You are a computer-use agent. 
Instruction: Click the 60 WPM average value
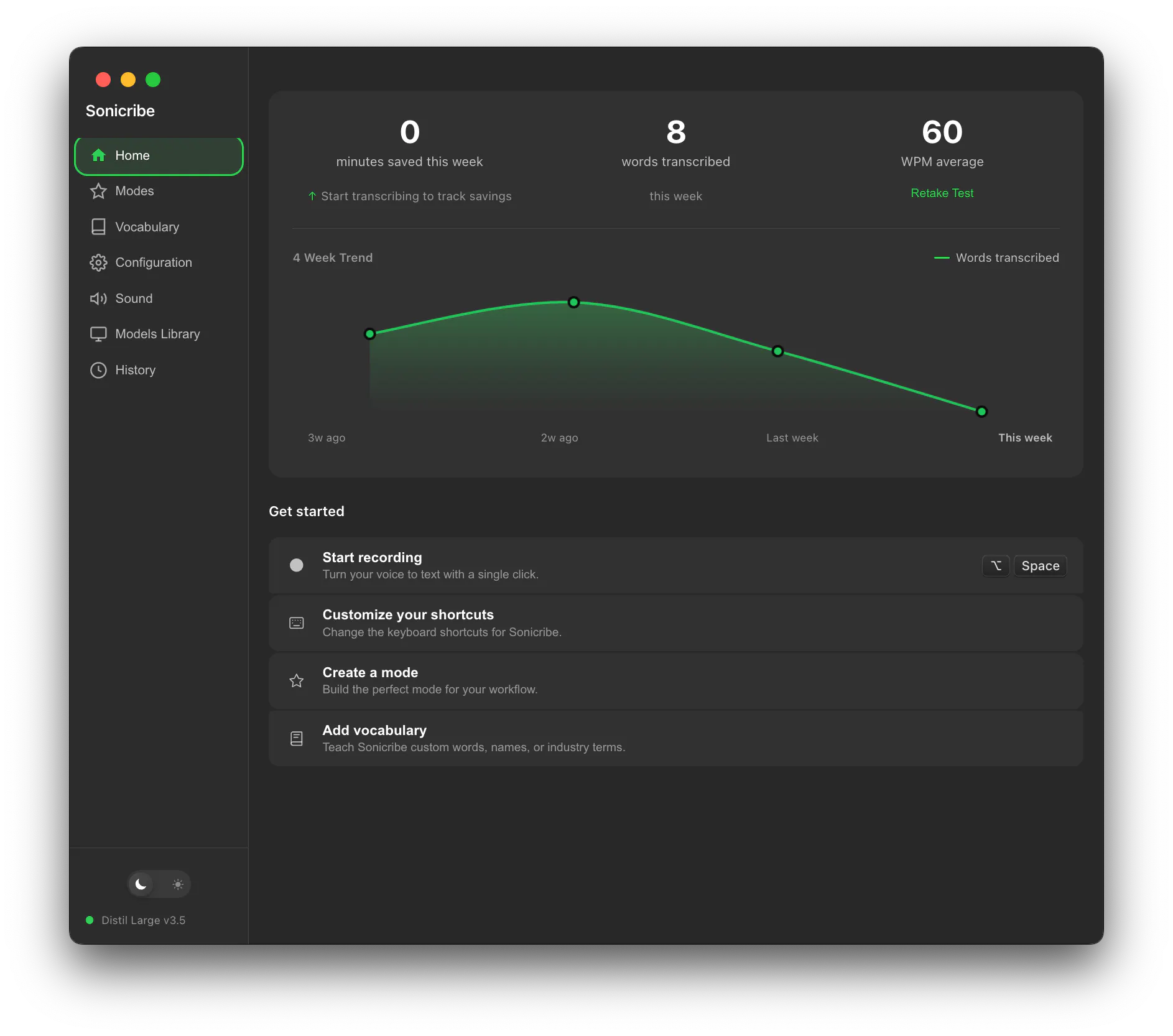coord(942,132)
